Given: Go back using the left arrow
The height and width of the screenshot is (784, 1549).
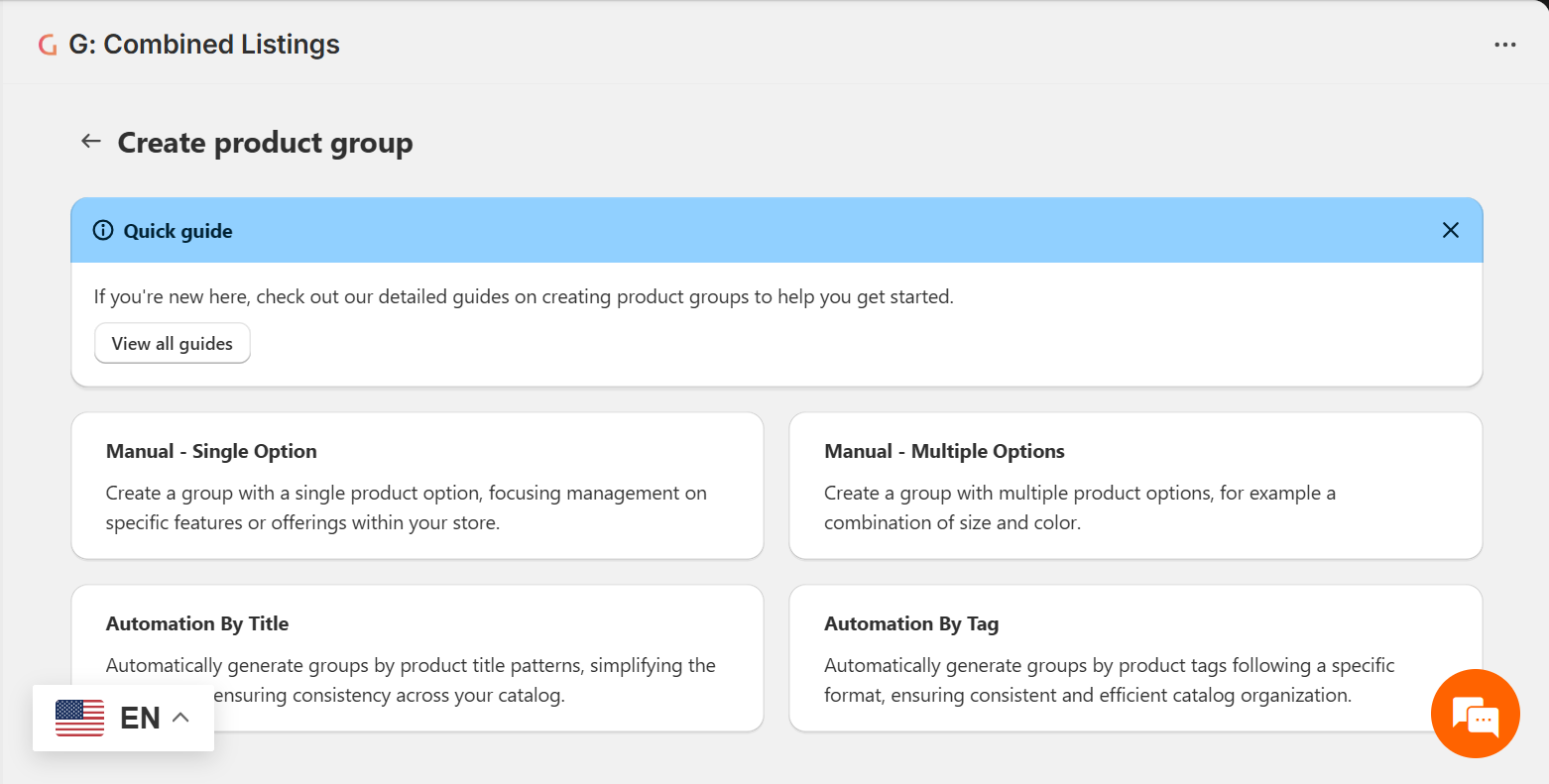Looking at the screenshot, I should pos(91,142).
